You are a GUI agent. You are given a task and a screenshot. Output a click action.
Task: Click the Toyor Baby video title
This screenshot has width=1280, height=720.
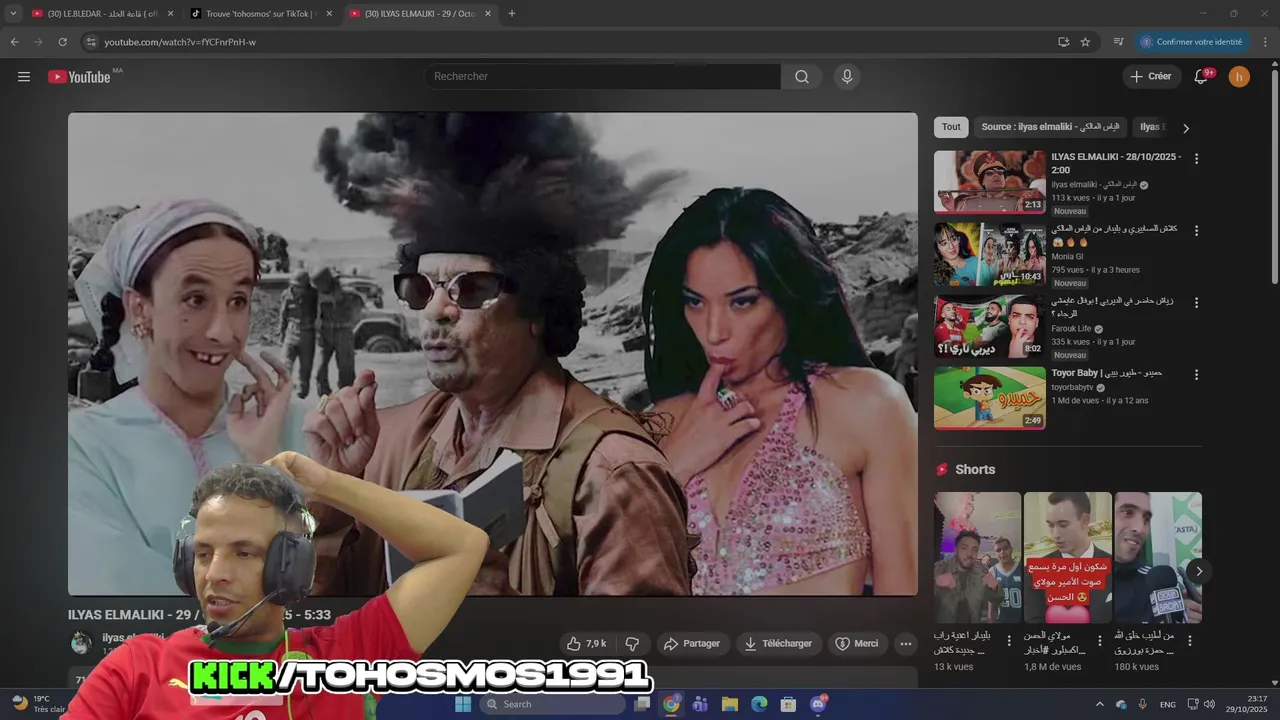[x=1106, y=374]
